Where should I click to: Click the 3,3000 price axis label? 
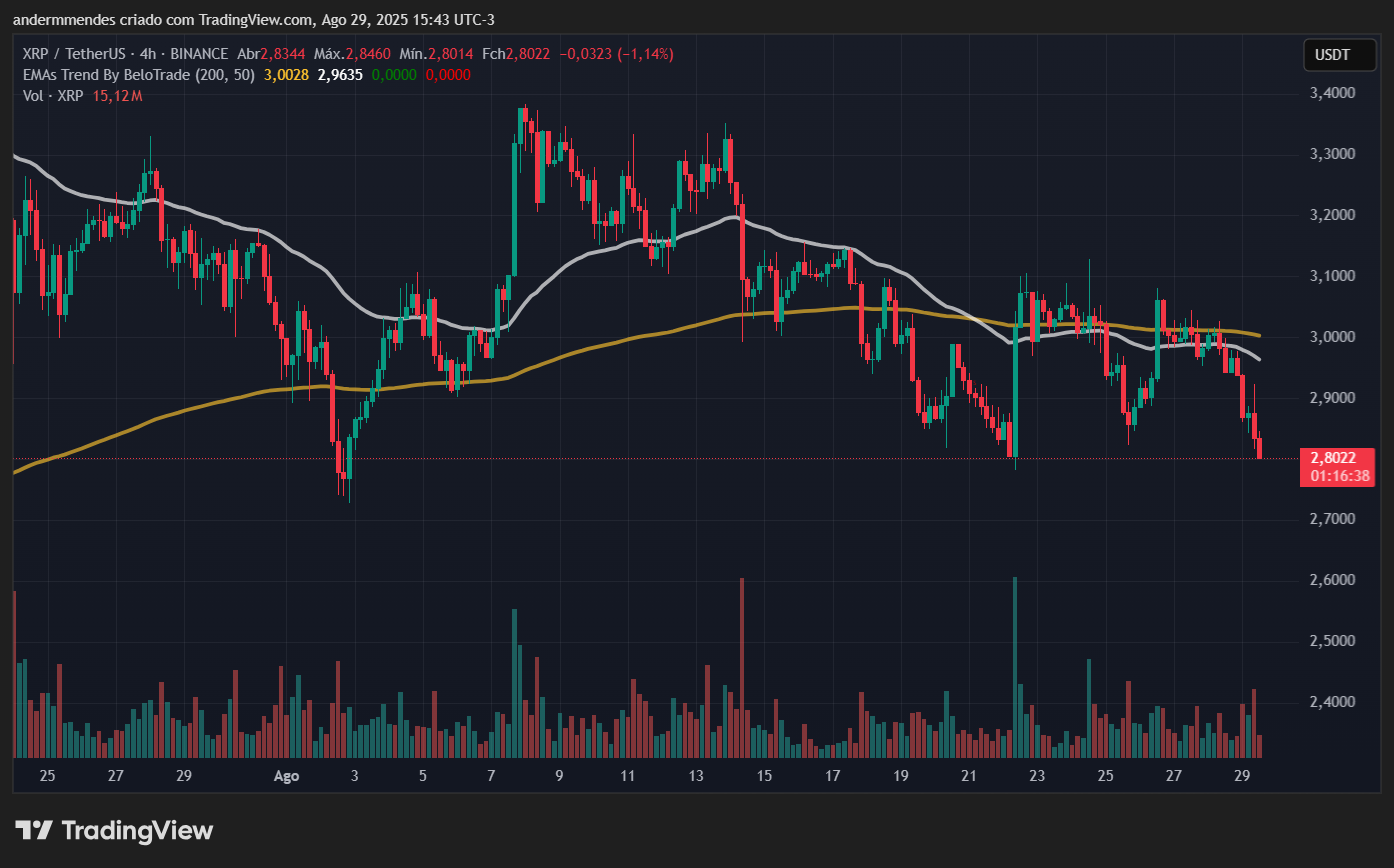pyautogui.click(x=1332, y=154)
